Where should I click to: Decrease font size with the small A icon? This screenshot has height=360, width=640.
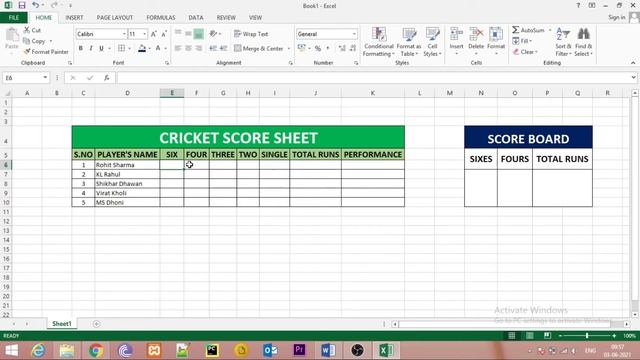pyautogui.click(x=164, y=34)
